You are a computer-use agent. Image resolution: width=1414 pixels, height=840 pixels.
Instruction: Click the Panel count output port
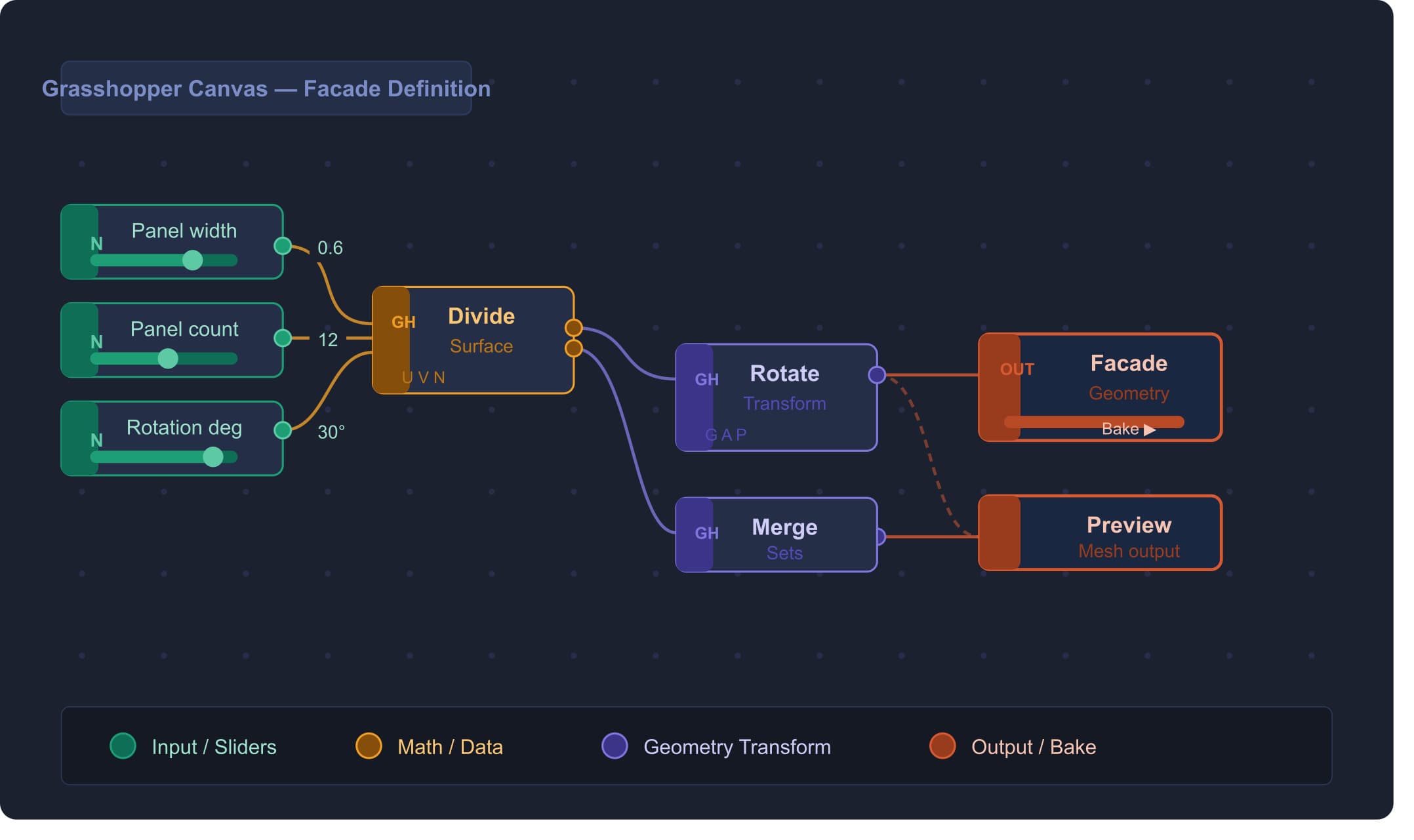(x=283, y=338)
